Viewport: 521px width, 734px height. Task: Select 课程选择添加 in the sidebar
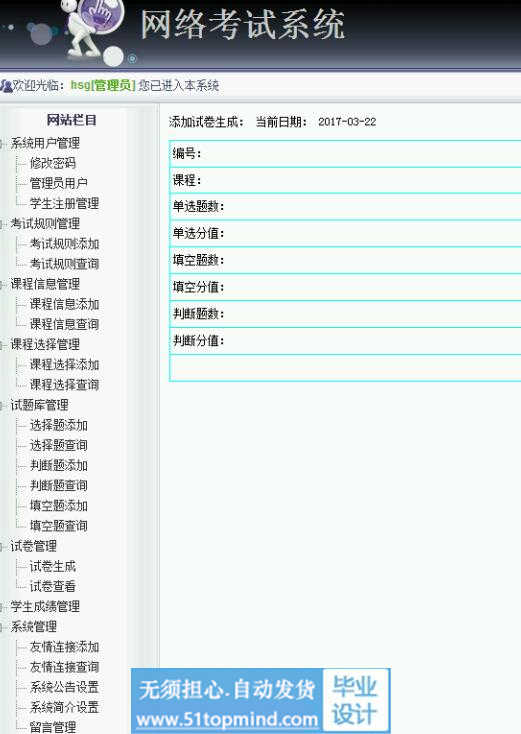click(64, 364)
